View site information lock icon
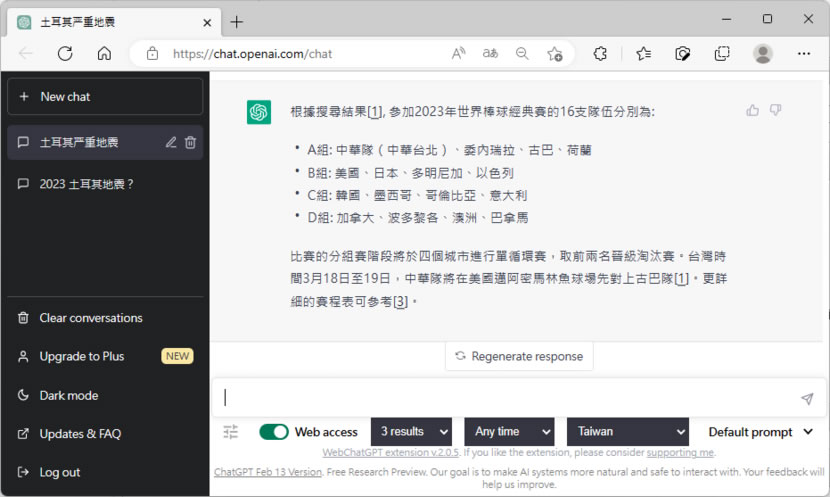Screen dimensions: 830x497 point(152,53)
